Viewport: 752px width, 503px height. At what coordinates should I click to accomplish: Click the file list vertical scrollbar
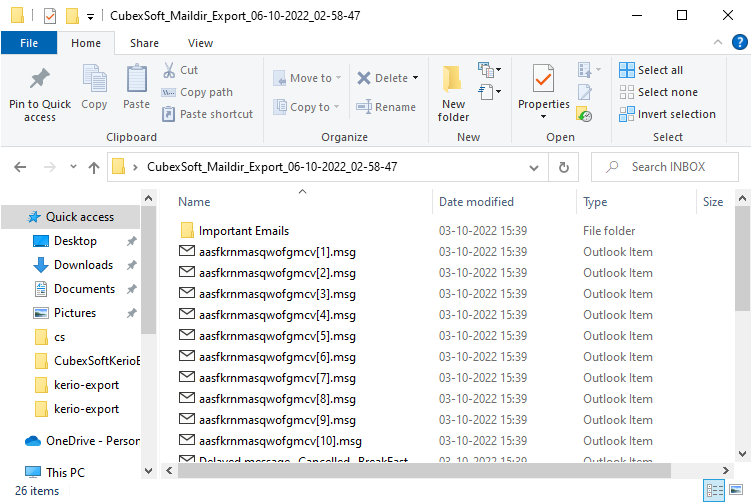(x=742, y=259)
